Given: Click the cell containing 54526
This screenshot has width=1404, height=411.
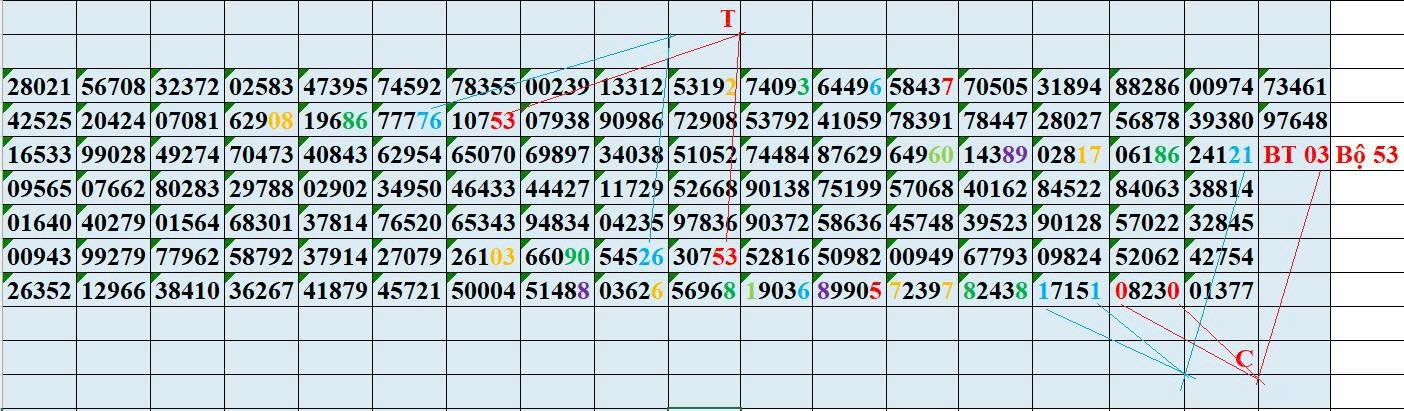Looking at the screenshot, I should click(x=630, y=258).
